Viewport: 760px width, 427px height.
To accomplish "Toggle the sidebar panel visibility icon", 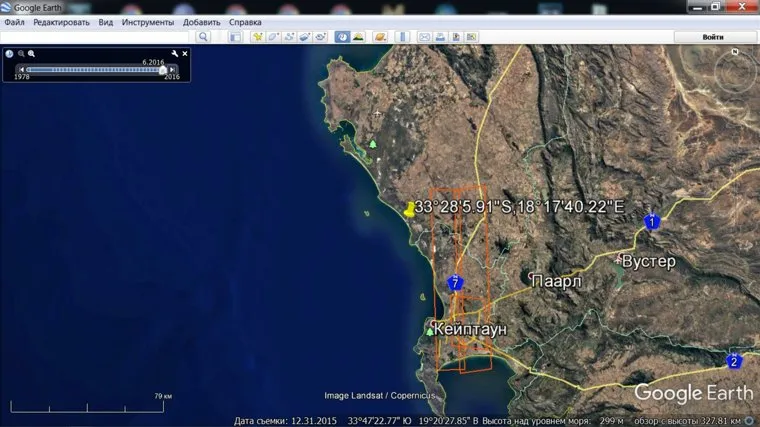I will pos(235,37).
